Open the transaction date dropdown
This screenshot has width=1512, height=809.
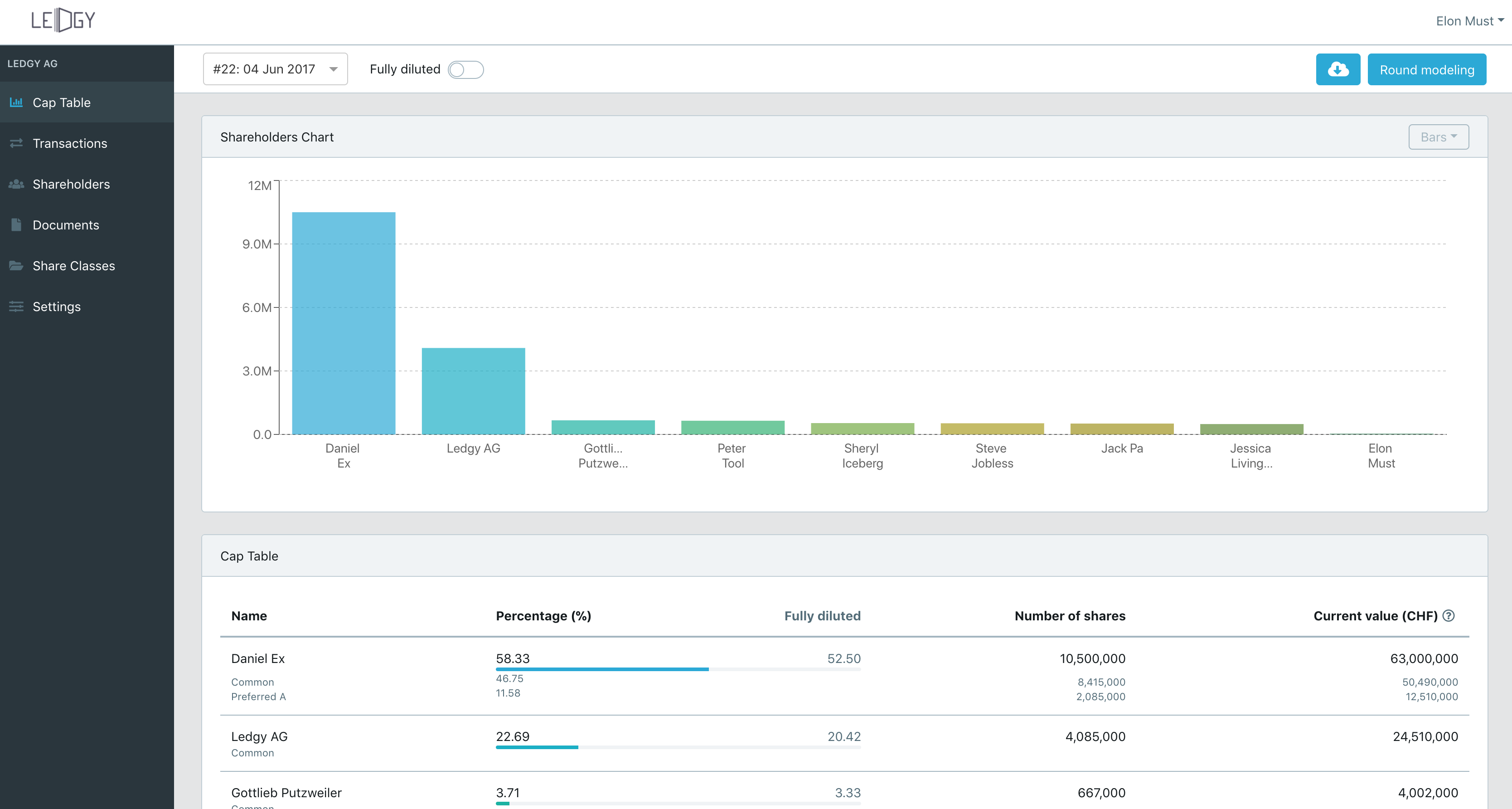coord(275,69)
